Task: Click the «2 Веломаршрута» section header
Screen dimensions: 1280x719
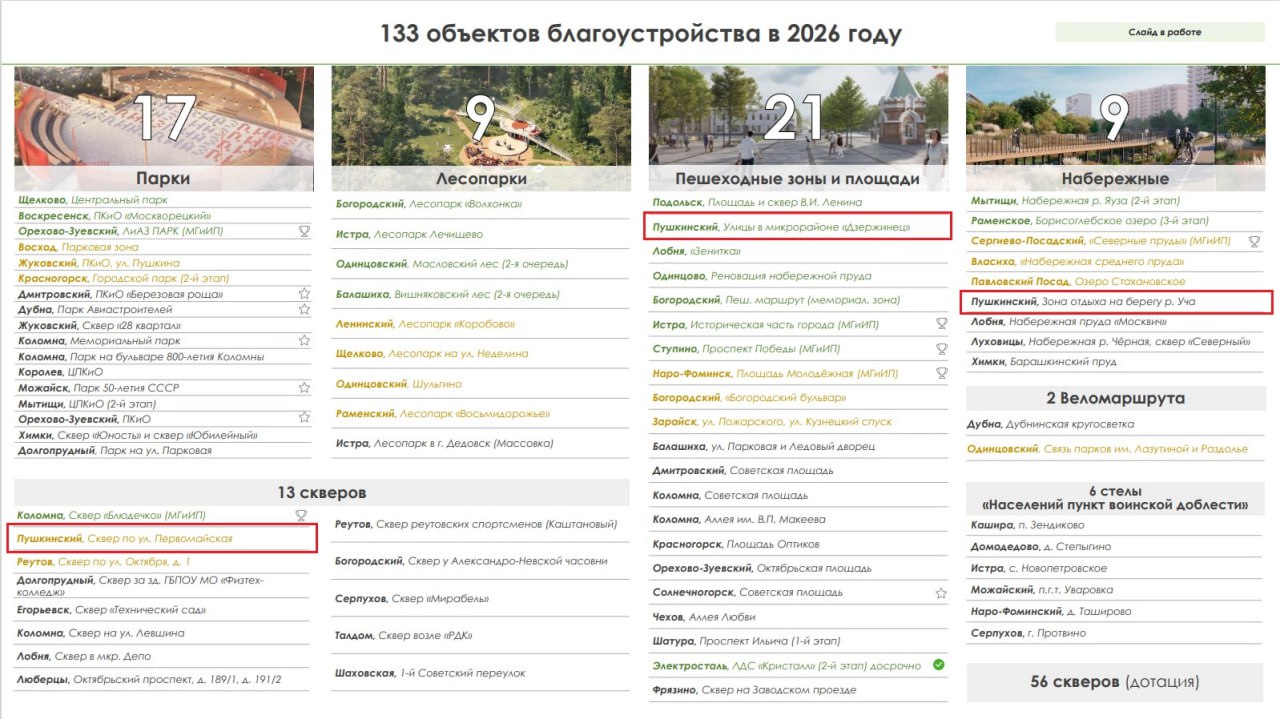Action: pyautogui.click(x=1115, y=398)
